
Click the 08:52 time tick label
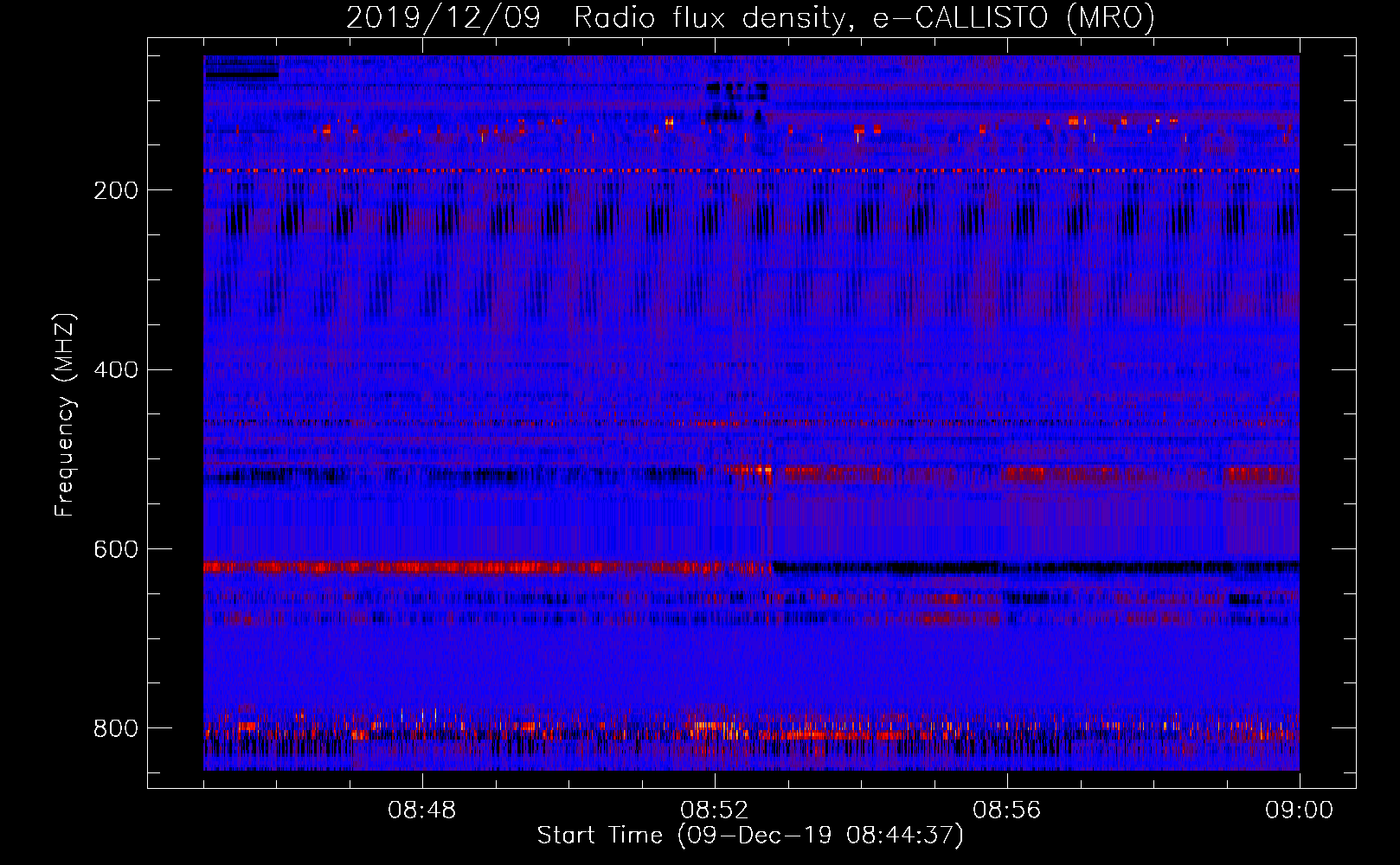(x=715, y=811)
